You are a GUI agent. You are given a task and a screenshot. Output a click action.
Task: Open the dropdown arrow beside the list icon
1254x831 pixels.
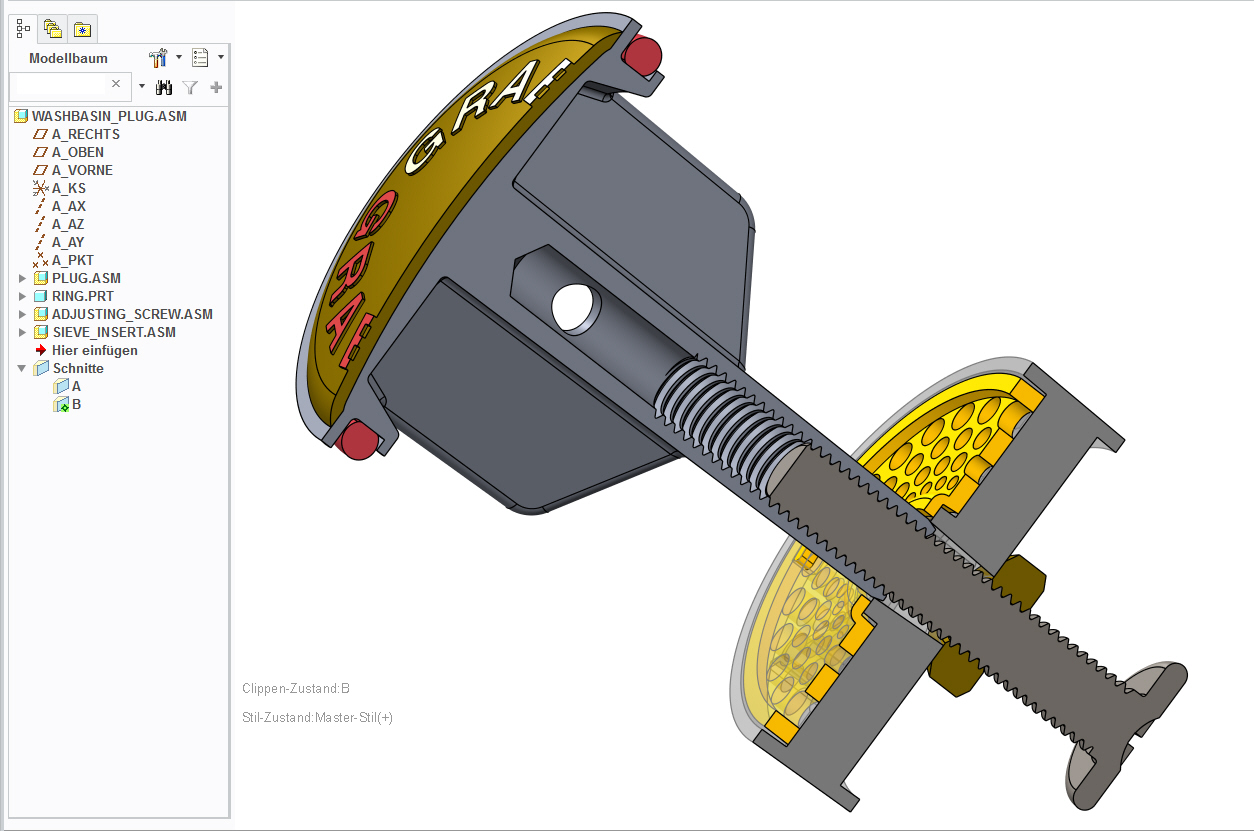coord(221,57)
